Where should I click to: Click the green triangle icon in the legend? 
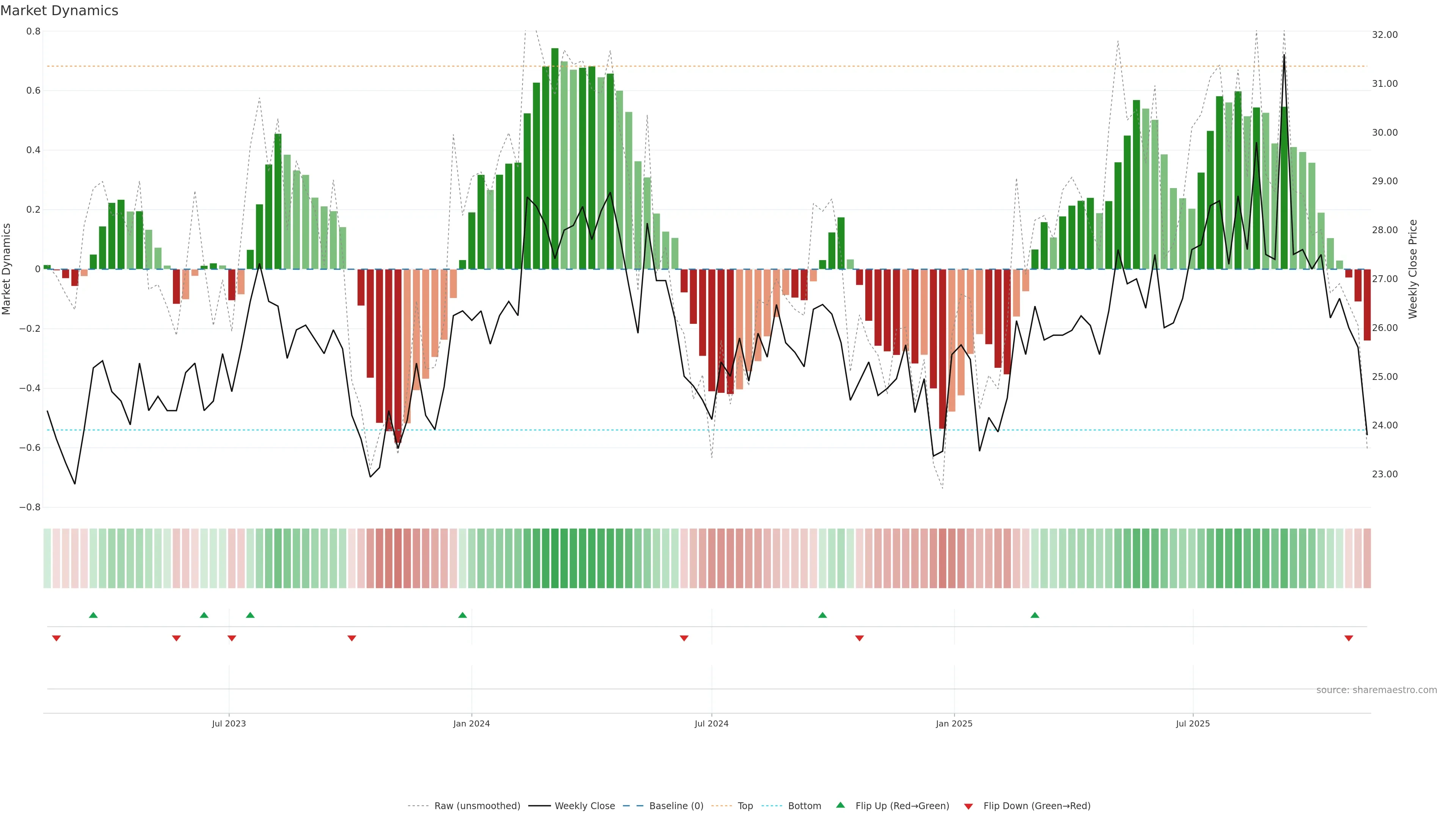click(x=840, y=805)
